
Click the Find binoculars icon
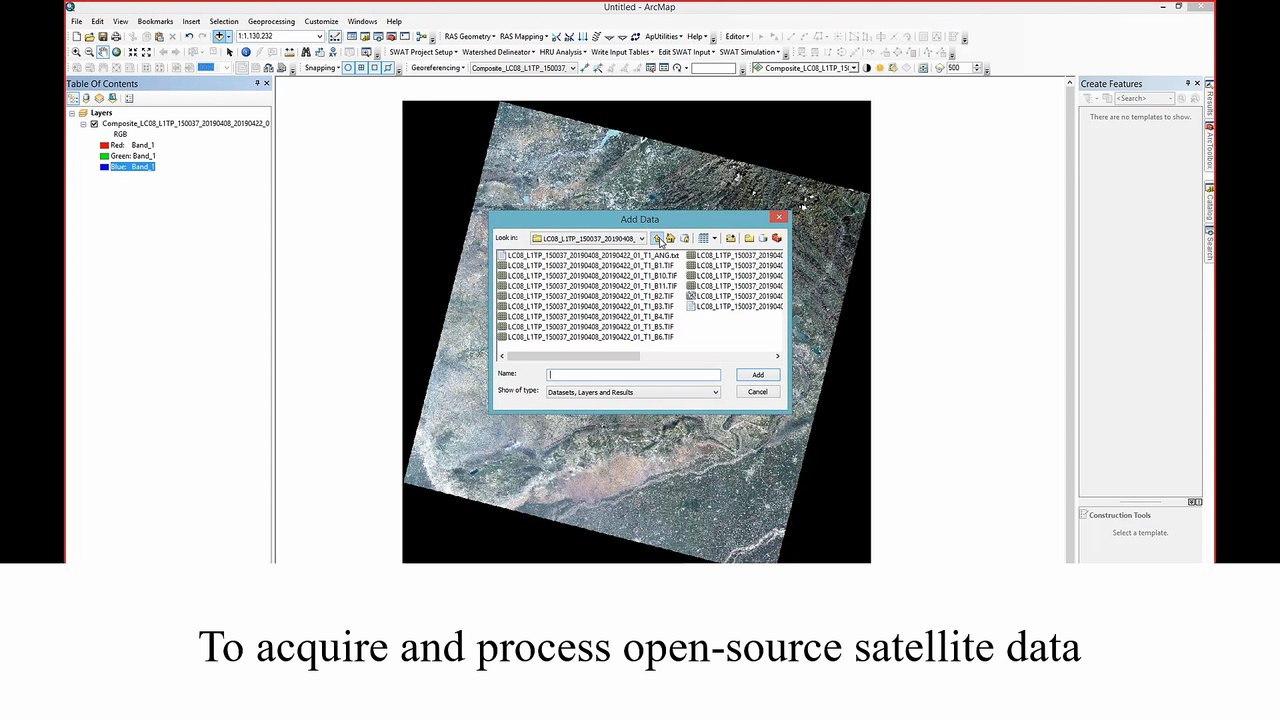pos(306,52)
